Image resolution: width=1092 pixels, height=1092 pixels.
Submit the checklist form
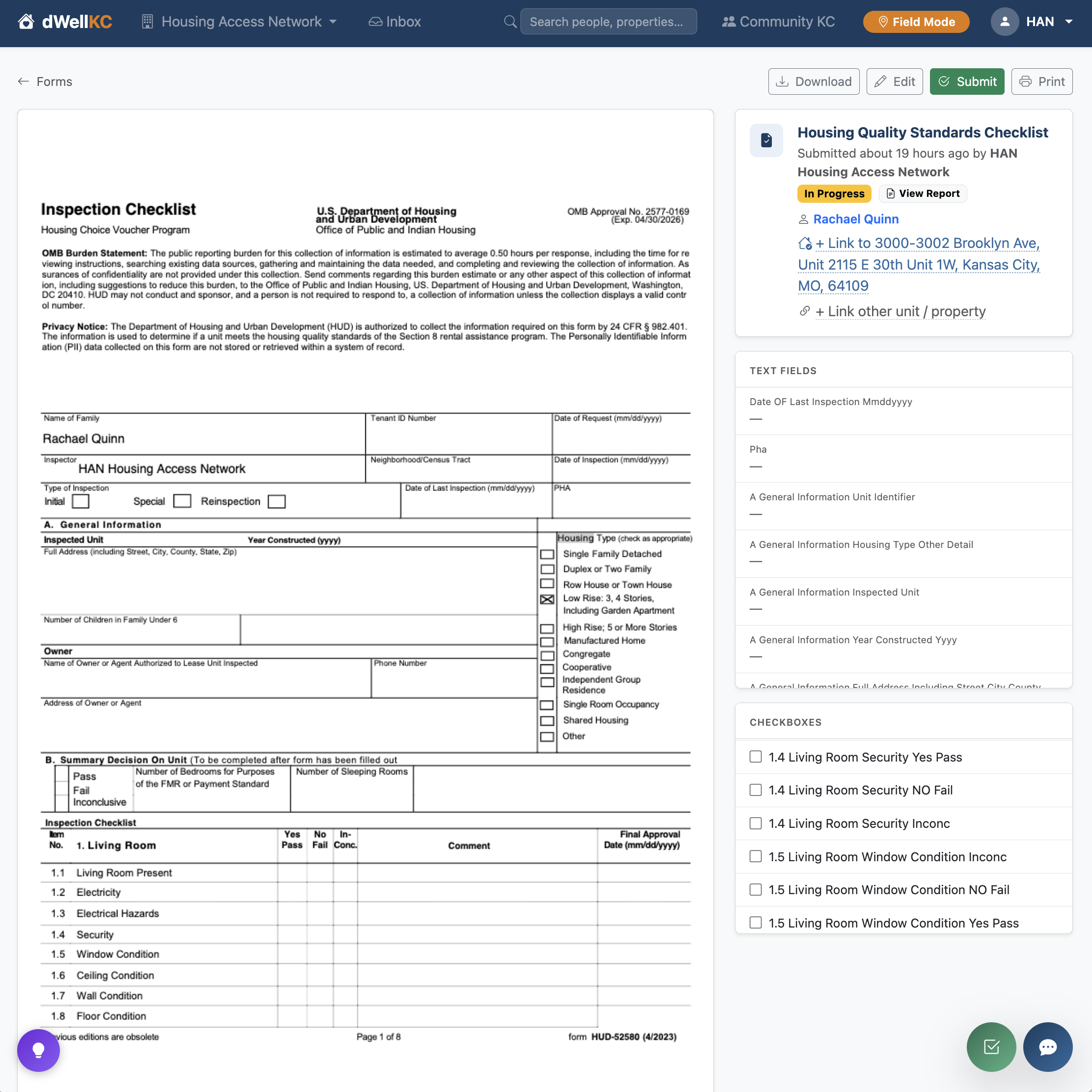(967, 82)
